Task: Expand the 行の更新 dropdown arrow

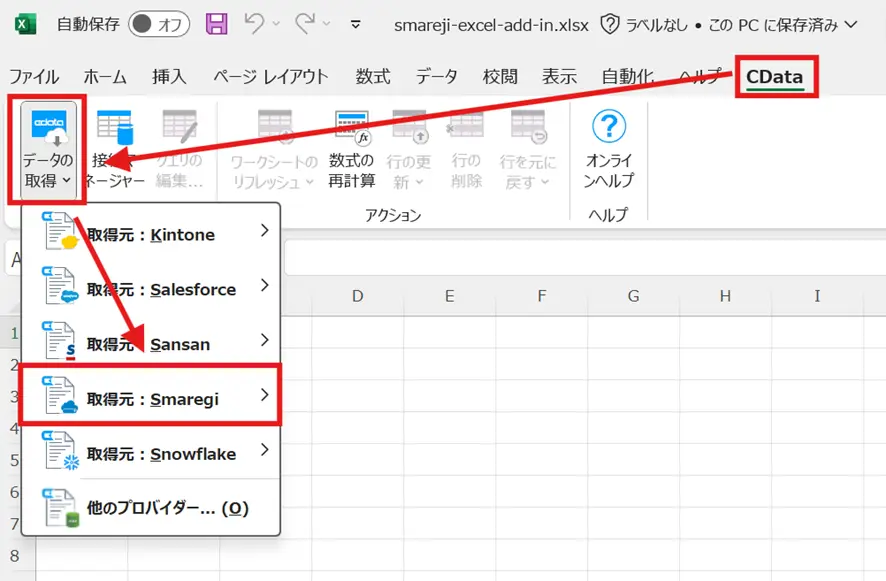Action: 419,182
